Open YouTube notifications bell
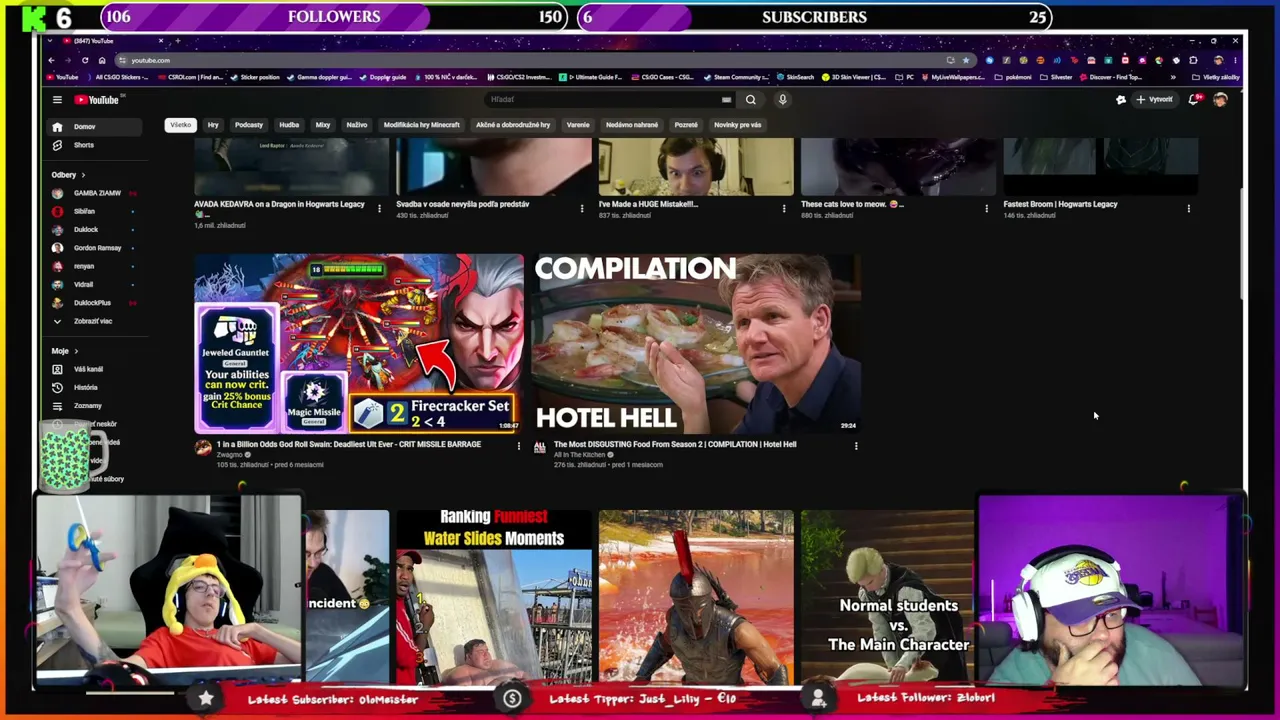 (x=1194, y=100)
